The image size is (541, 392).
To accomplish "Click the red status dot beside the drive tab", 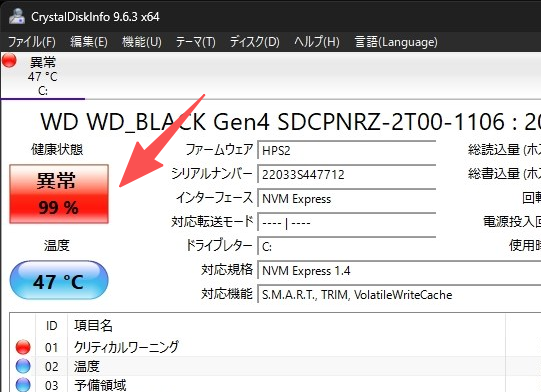I will click(9, 60).
